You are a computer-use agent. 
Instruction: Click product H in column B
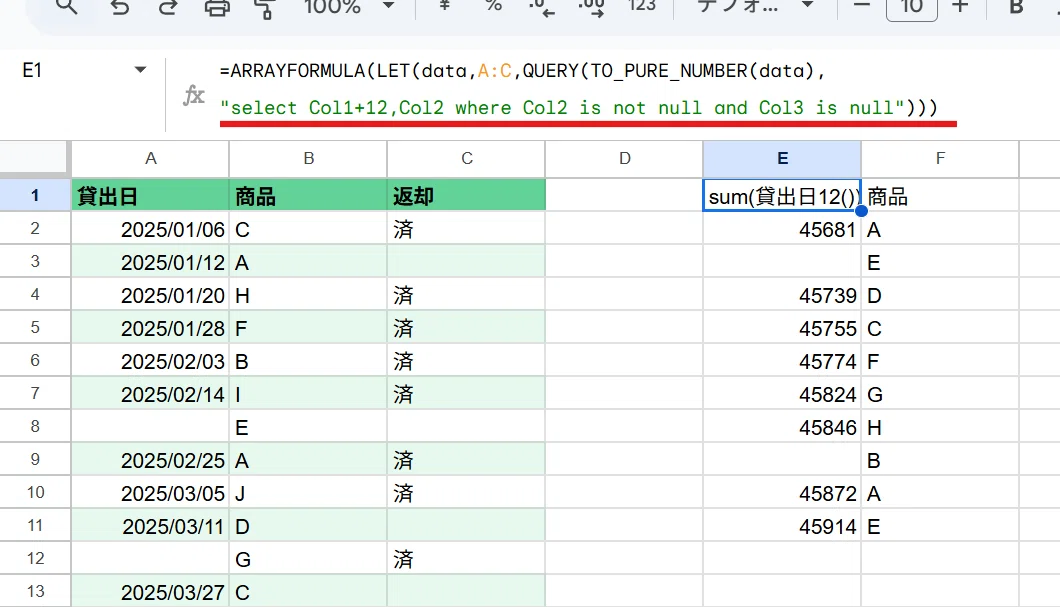pos(242,295)
